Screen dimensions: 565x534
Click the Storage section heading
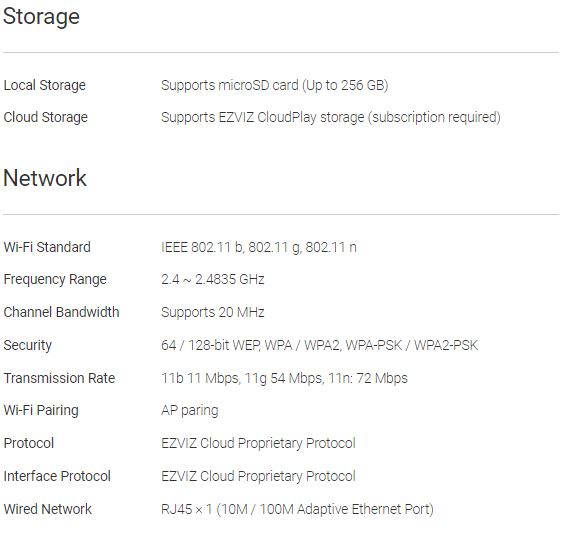click(x=41, y=17)
